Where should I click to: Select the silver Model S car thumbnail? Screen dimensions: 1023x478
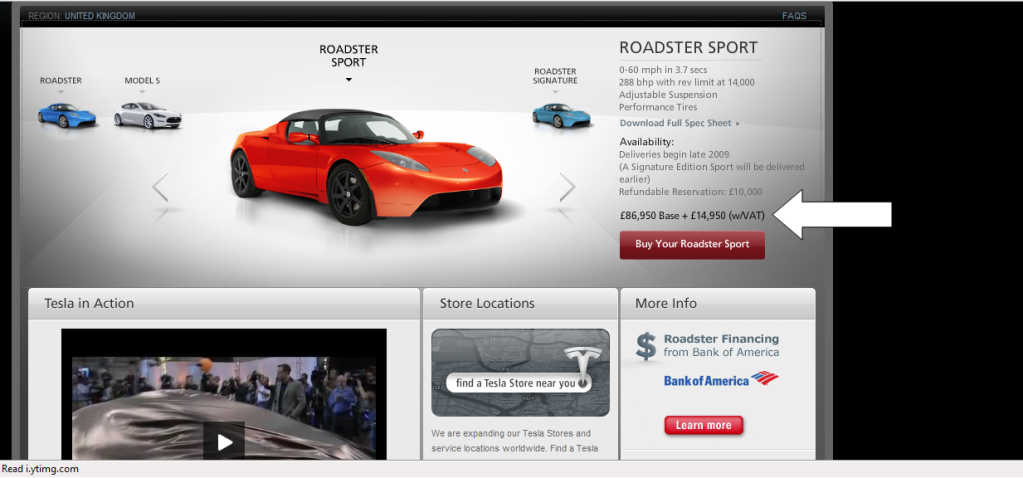(x=147, y=115)
